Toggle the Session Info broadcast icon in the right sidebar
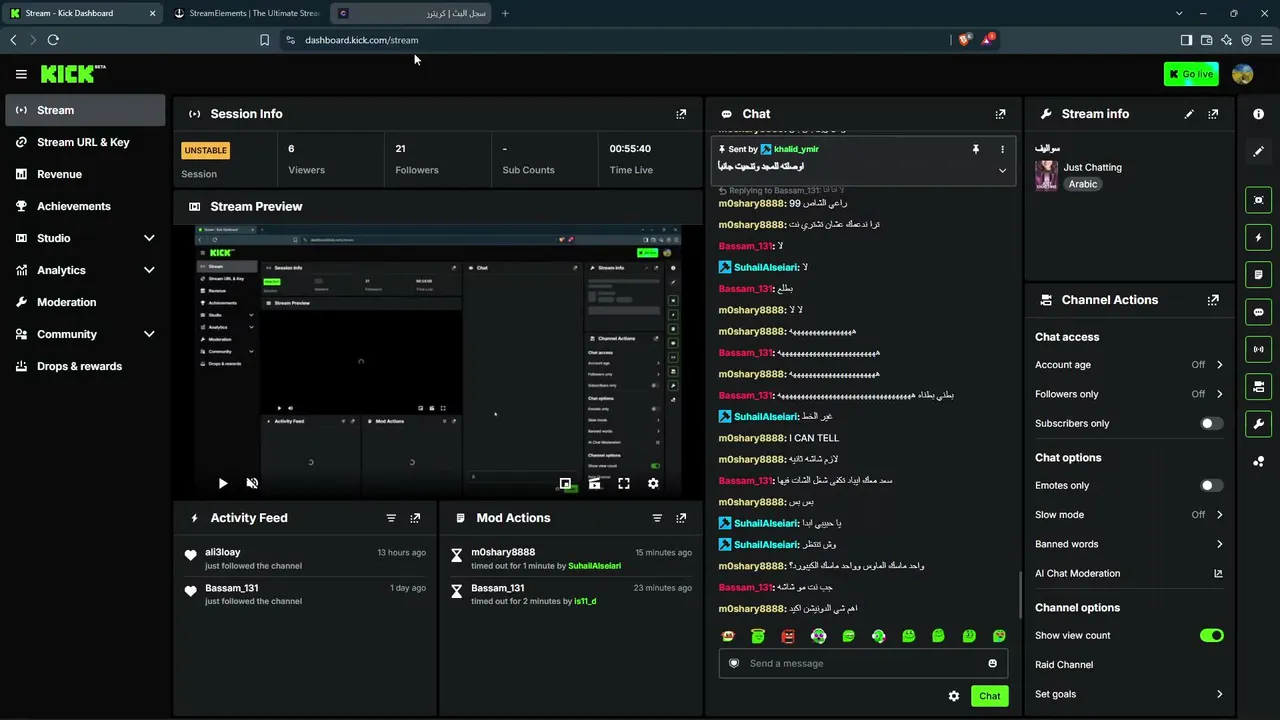This screenshot has height=720, width=1280. [x=1258, y=349]
